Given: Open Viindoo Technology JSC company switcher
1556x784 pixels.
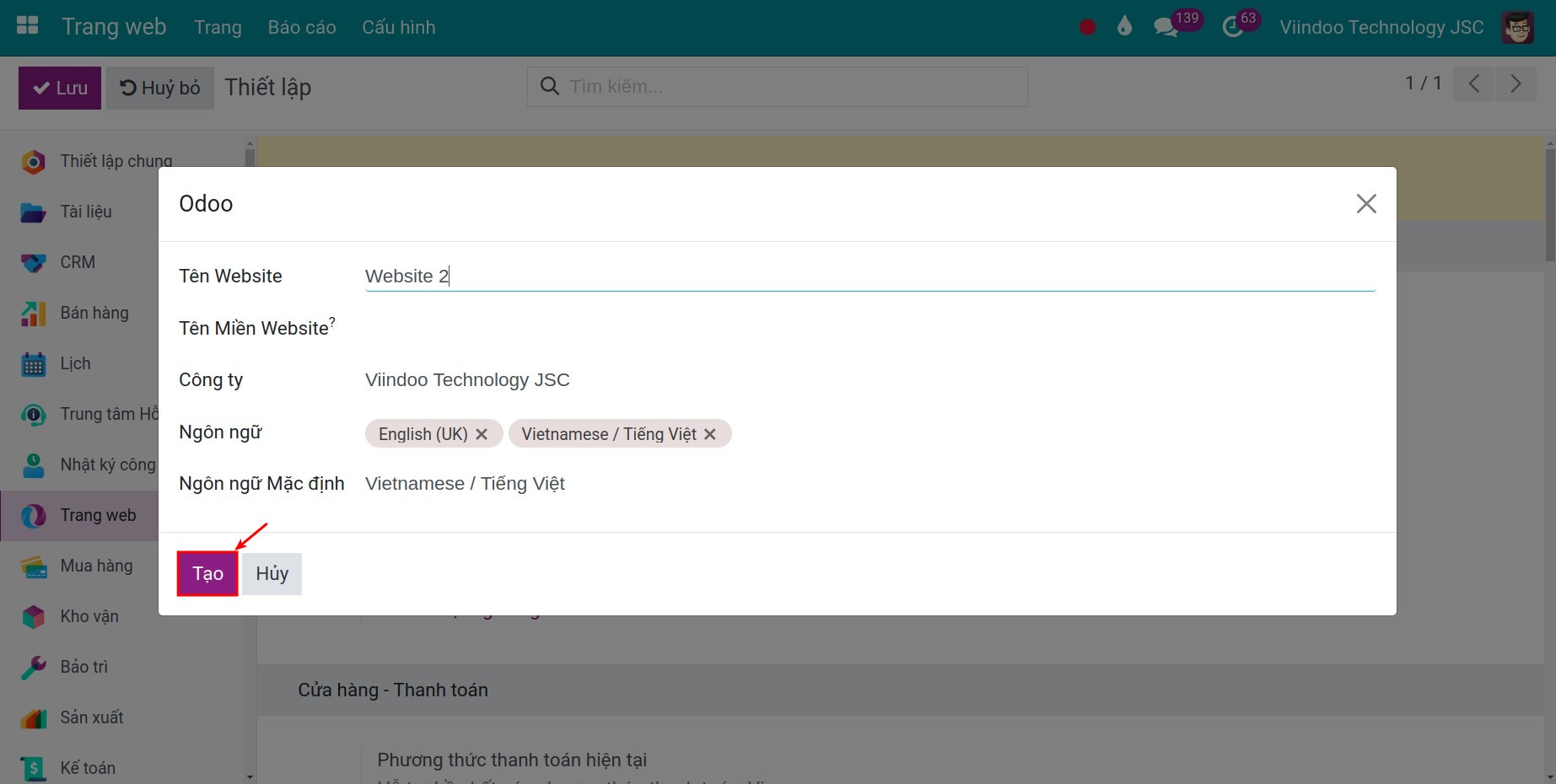Looking at the screenshot, I should point(1381,27).
